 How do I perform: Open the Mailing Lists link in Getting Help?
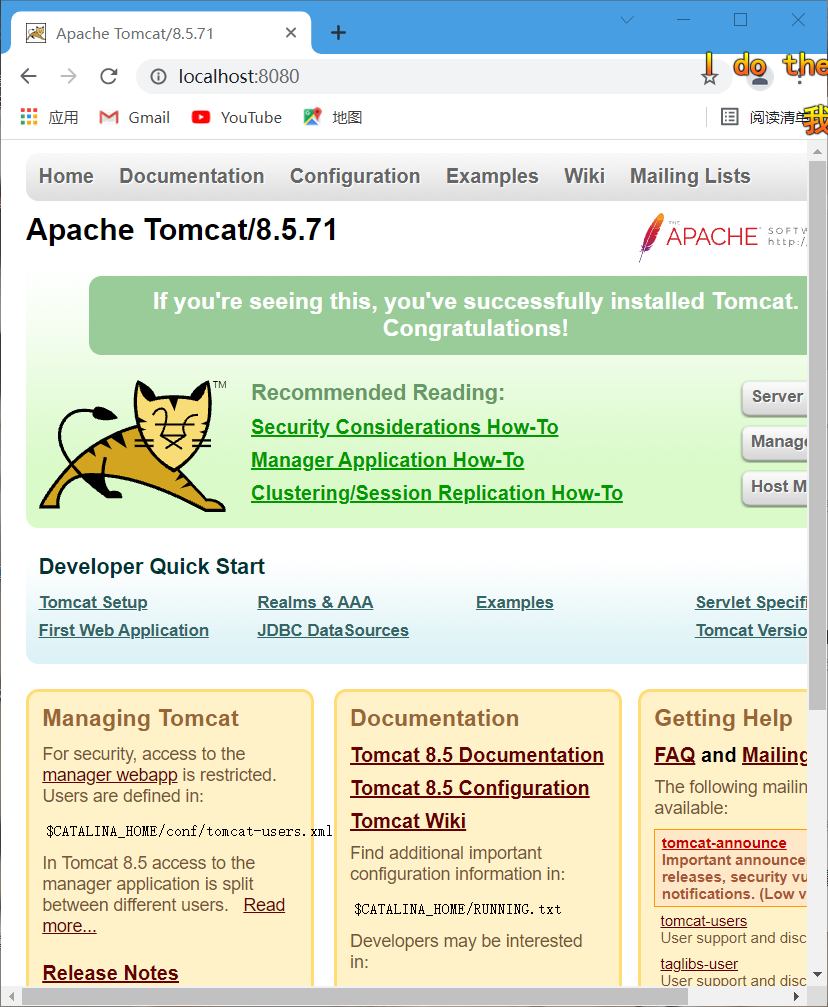[x=775, y=755]
